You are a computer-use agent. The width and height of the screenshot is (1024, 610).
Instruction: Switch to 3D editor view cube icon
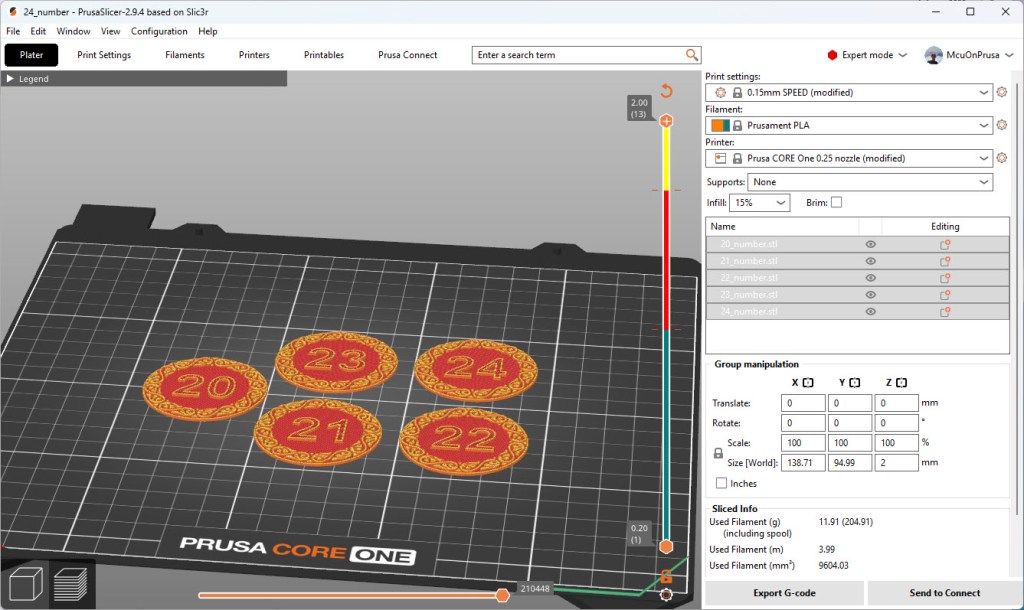[25, 585]
